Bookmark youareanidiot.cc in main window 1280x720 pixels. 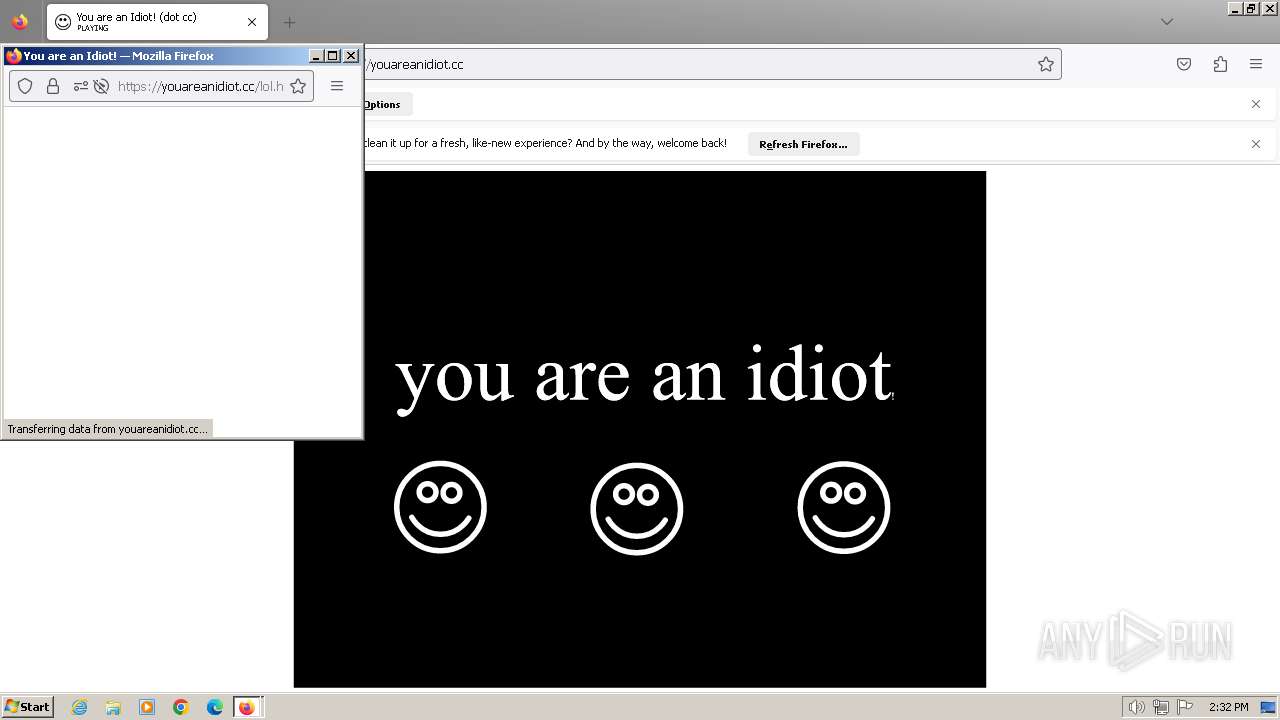pos(1046,64)
